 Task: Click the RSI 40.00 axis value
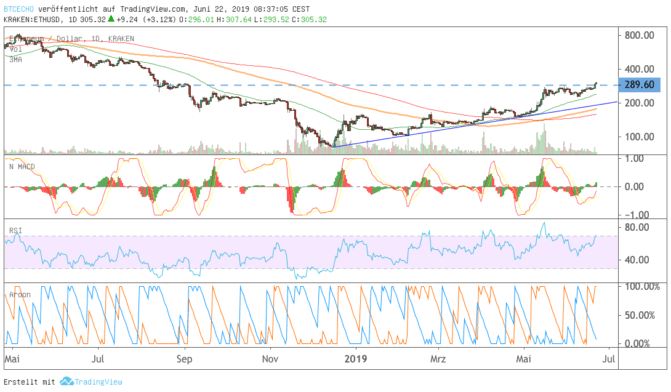coord(637,260)
